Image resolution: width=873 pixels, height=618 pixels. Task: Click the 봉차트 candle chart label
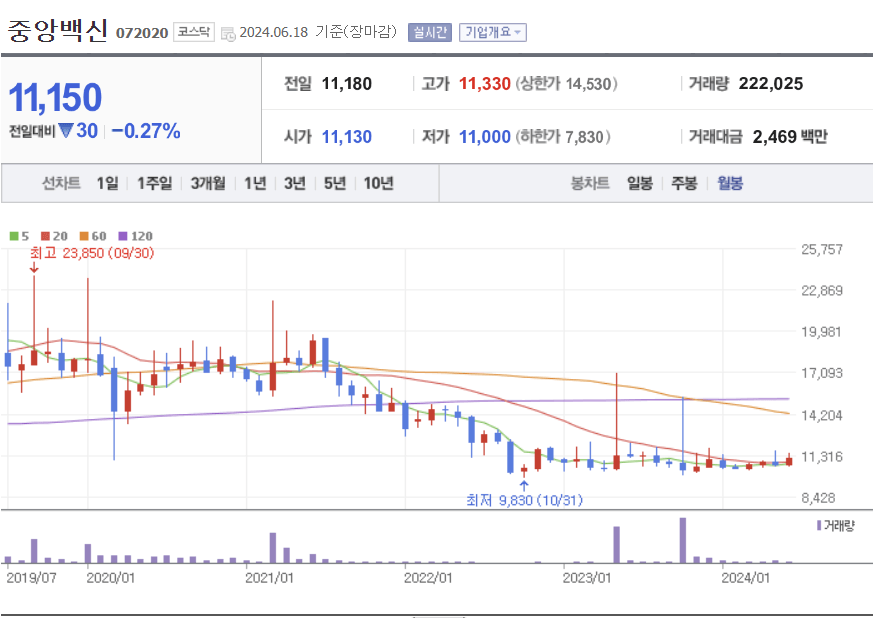(590, 183)
